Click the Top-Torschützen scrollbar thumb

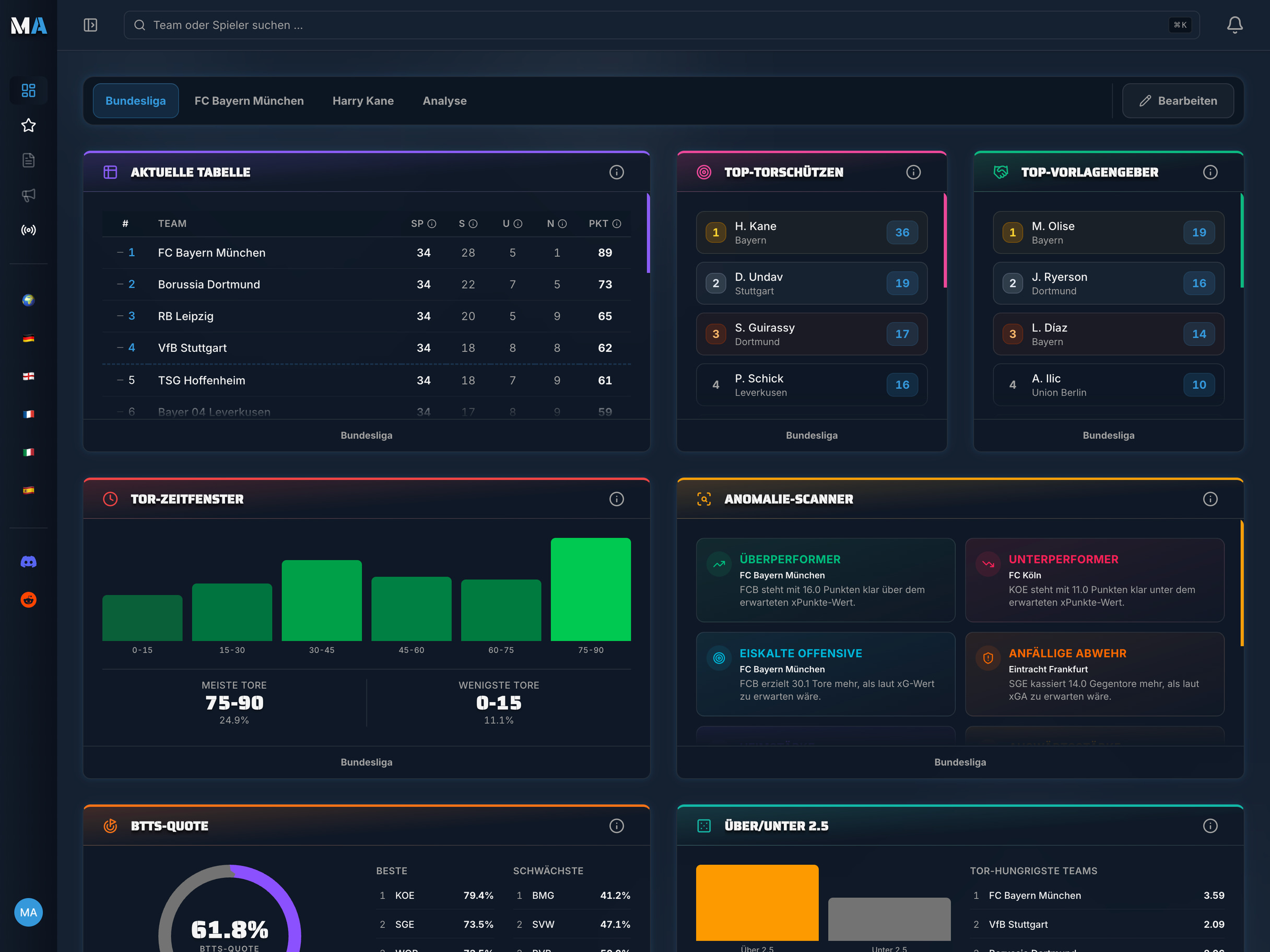(945, 241)
